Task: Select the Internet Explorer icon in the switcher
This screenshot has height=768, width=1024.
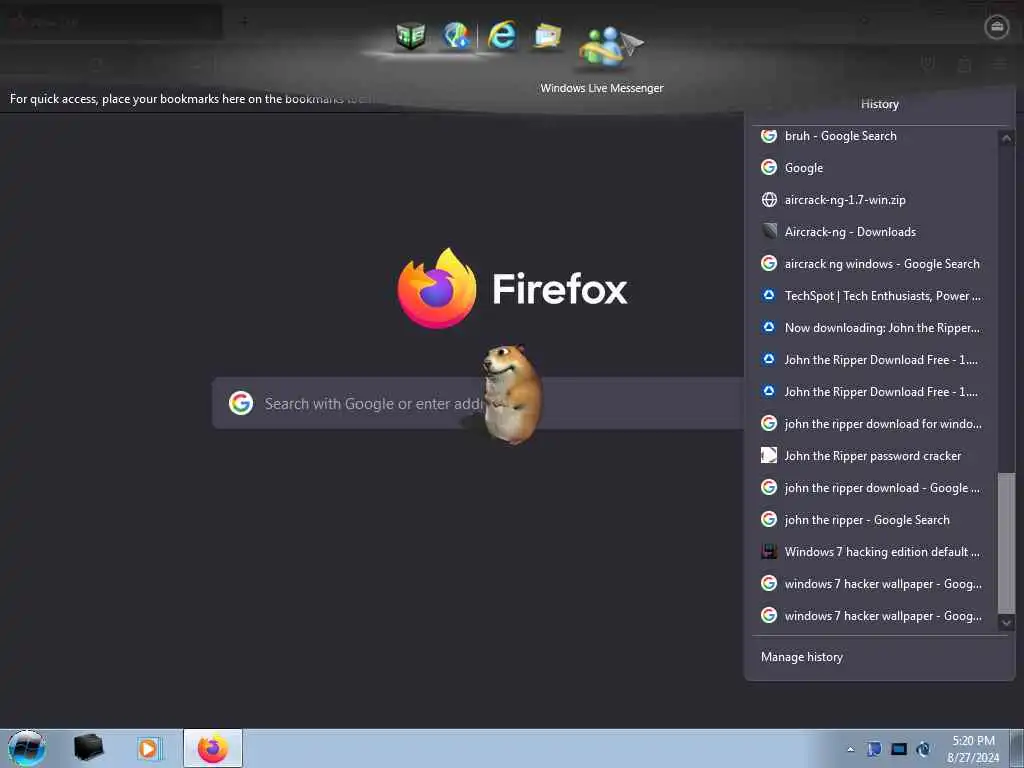Action: point(502,35)
